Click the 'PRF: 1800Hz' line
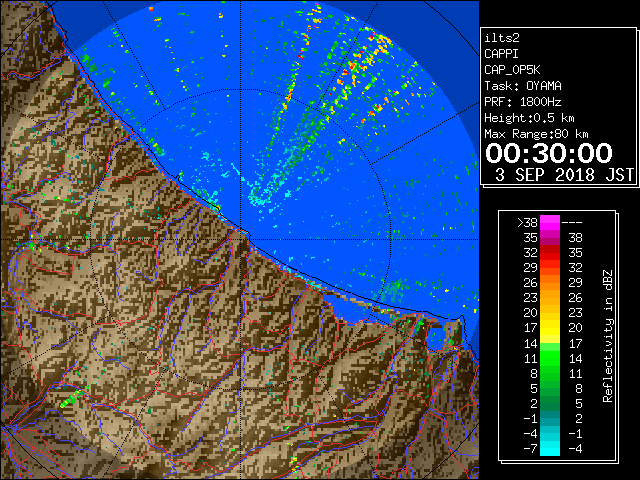The image size is (640, 480). tap(523, 102)
